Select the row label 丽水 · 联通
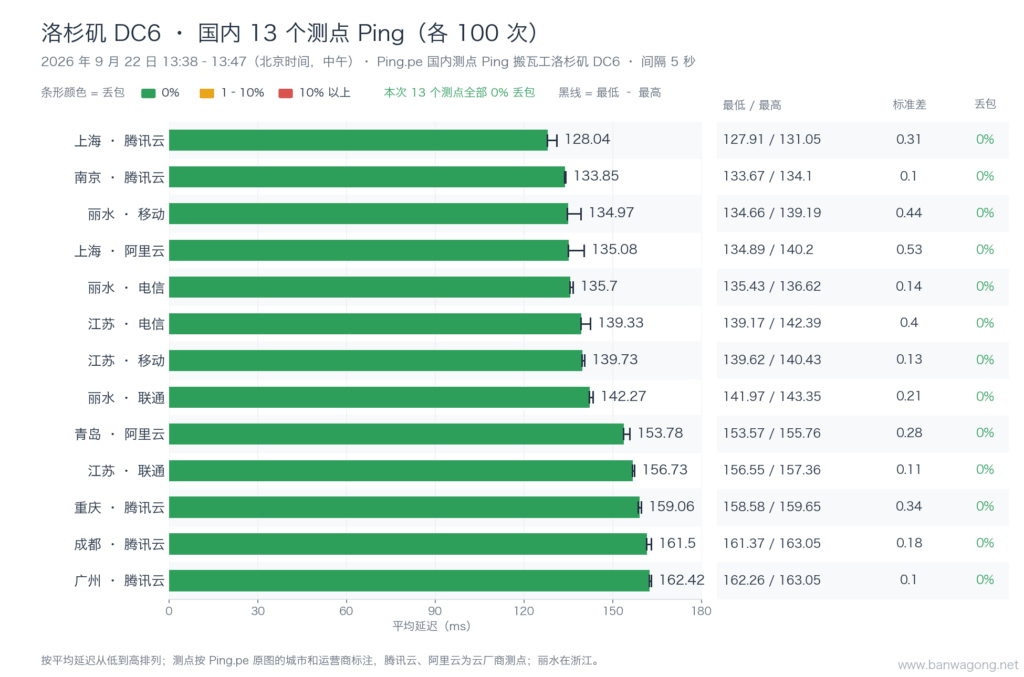The height and width of the screenshot is (677, 1024). coord(126,398)
